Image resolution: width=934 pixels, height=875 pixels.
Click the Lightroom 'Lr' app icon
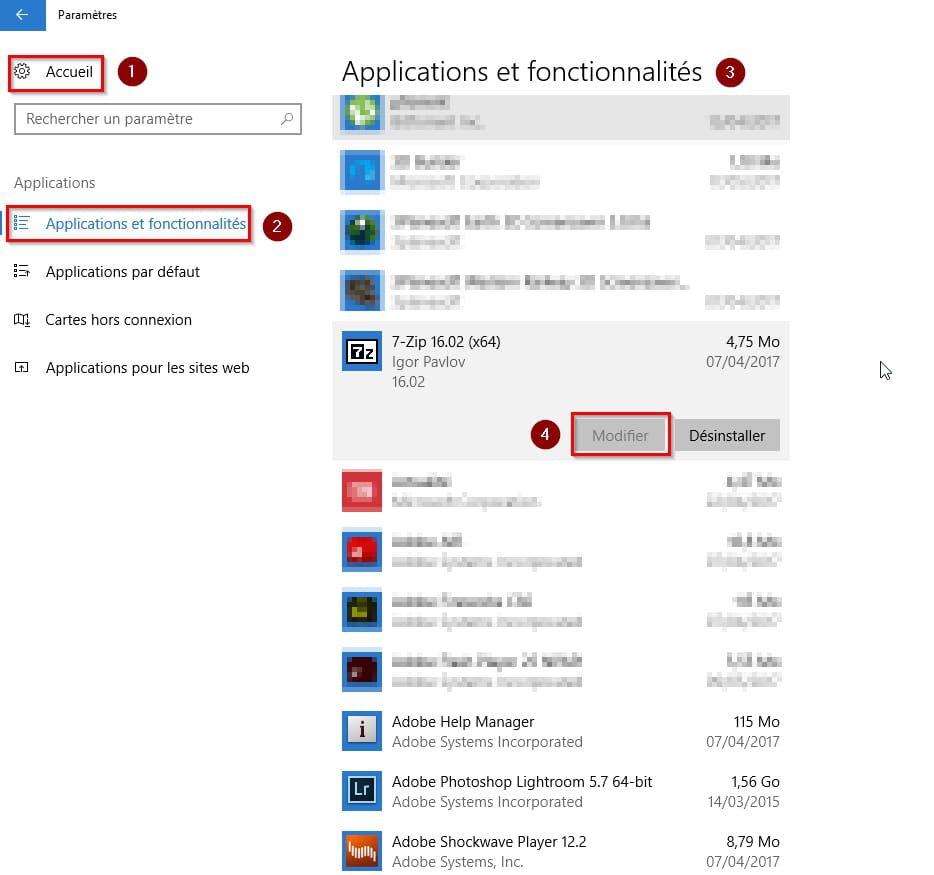pyautogui.click(x=362, y=790)
